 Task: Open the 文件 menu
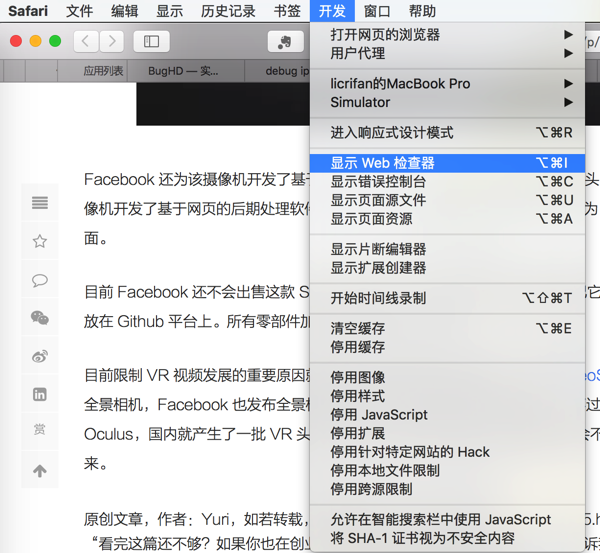pos(80,11)
